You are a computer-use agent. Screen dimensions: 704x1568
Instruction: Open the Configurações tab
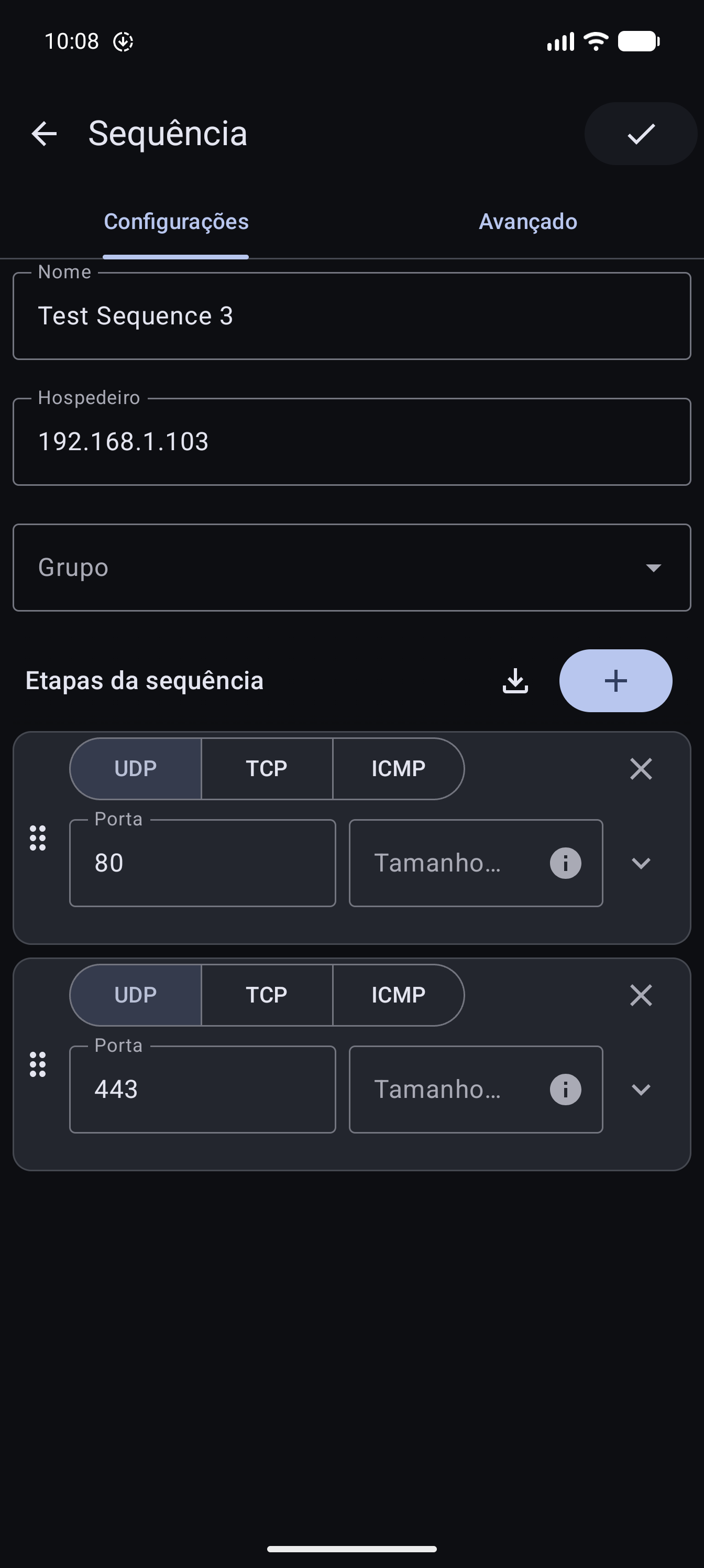click(176, 222)
